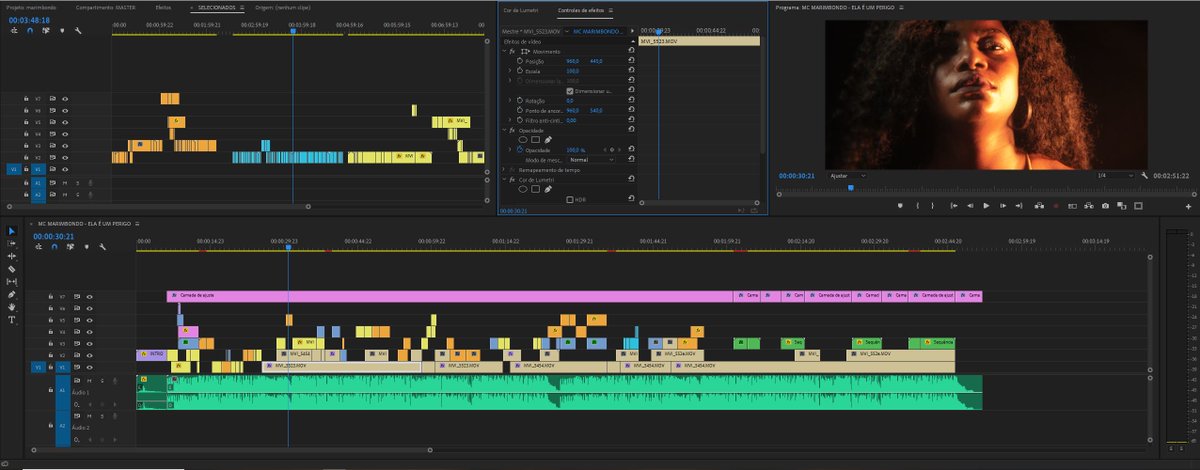Step forward one frame in Program monitor
Image resolution: width=1200 pixels, height=470 pixels.
[x=1003, y=206]
